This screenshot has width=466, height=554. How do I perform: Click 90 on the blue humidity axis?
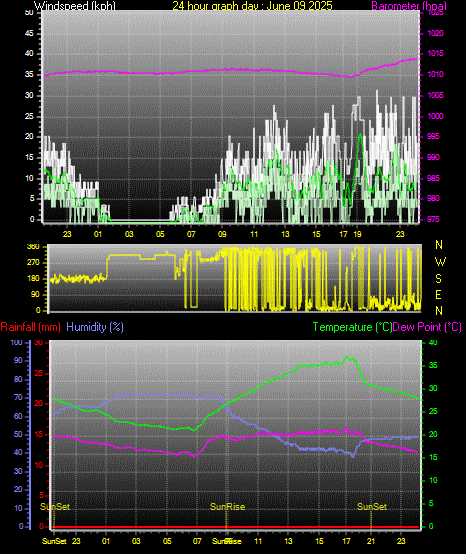pyautogui.click(x=18, y=361)
